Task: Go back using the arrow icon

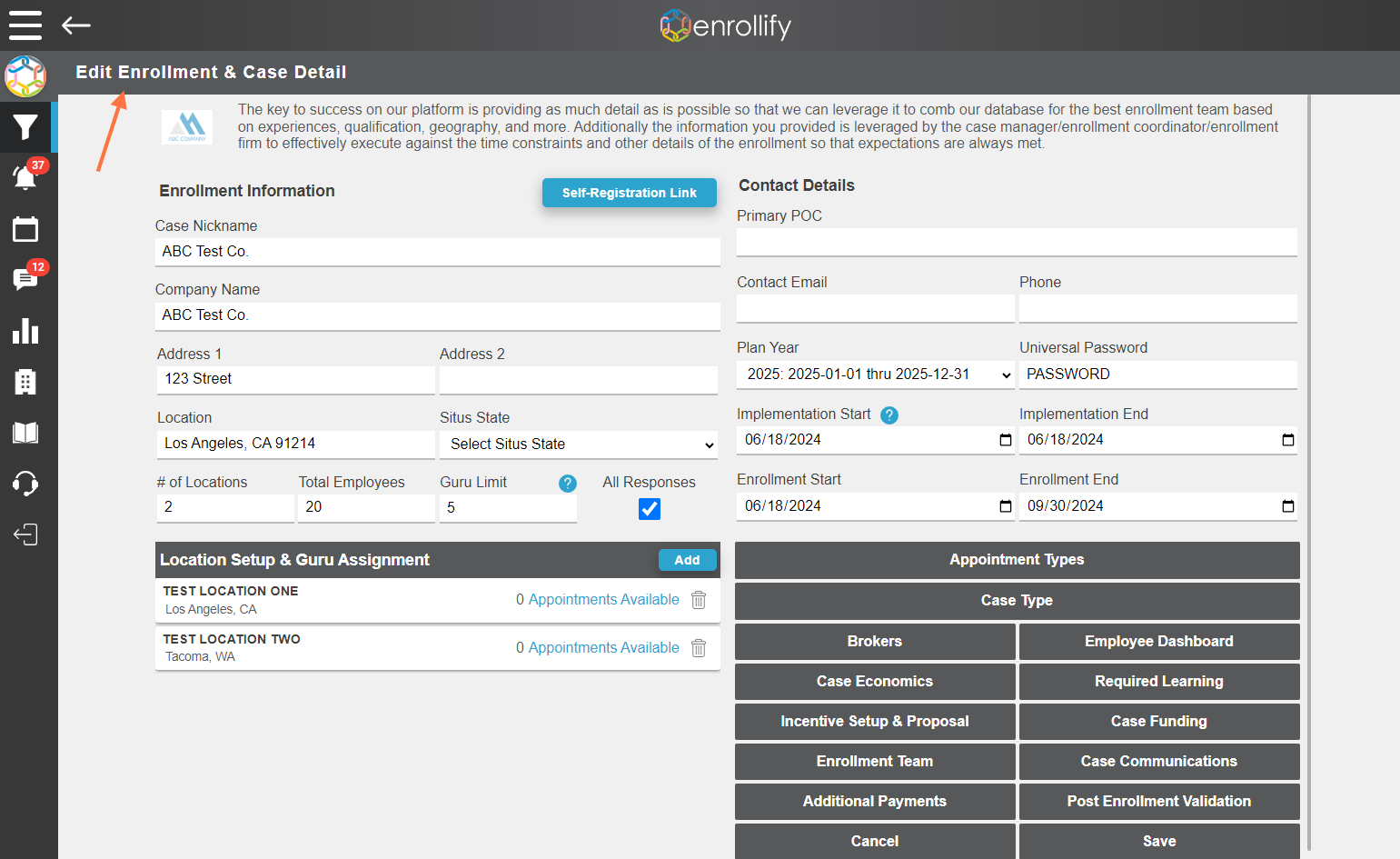Action: point(76,25)
